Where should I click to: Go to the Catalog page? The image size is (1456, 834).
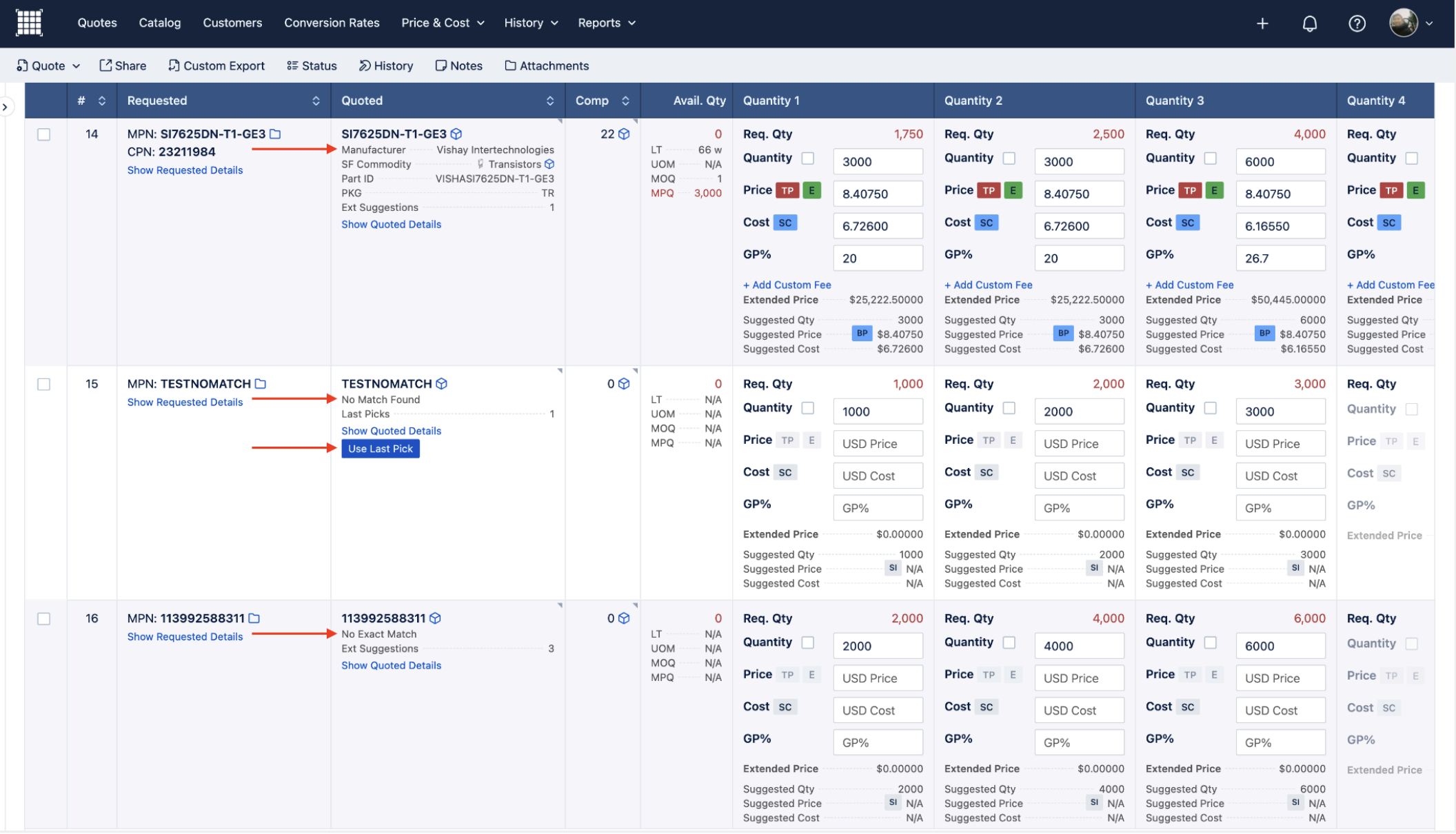tap(159, 23)
